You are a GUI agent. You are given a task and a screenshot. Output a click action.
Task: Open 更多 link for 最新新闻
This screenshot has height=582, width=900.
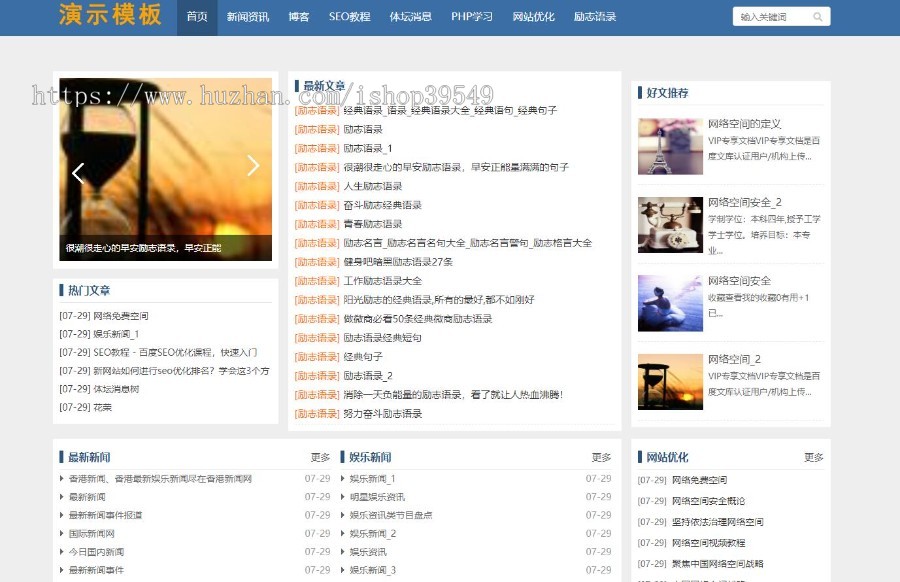tap(320, 457)
